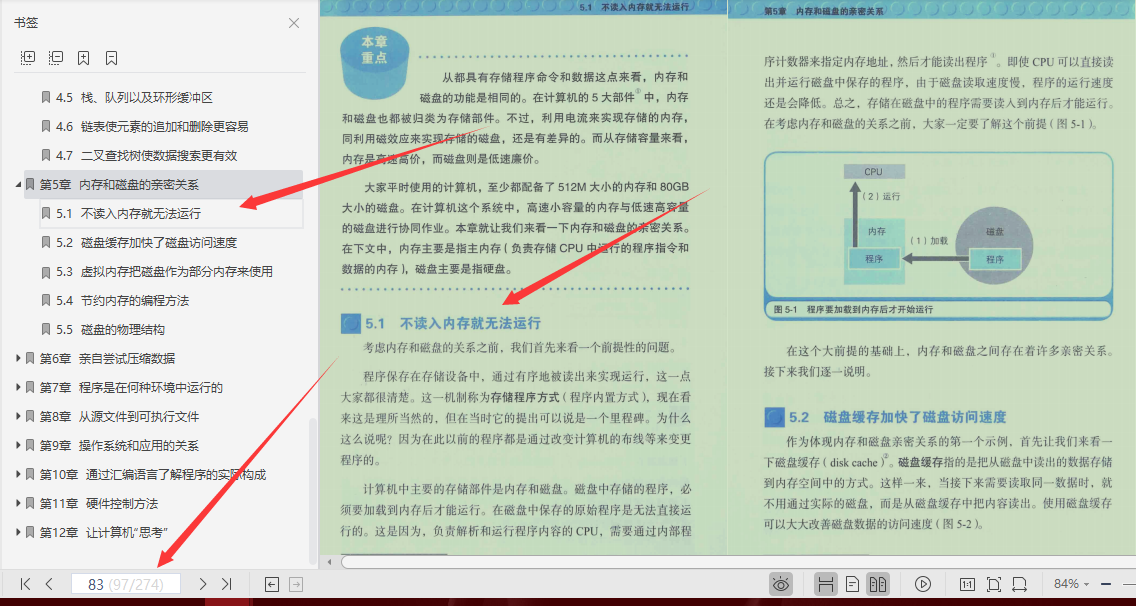Click the fit page to window icon

click(995, 583)
